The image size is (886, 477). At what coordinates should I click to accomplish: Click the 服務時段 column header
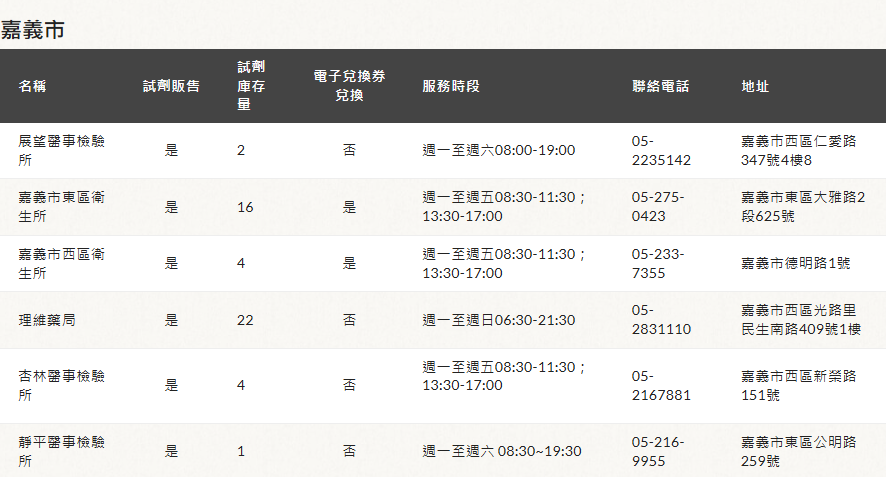pyautogui.click(x=451, y=86)
